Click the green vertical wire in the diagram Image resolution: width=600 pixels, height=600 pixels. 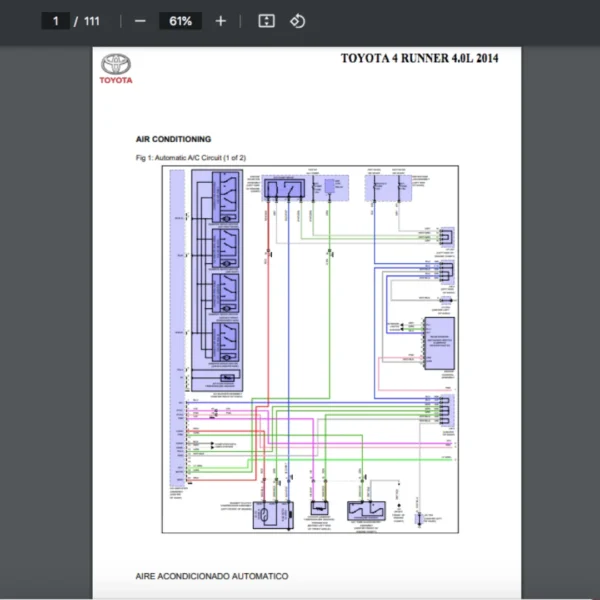click(x=330, y=330)
